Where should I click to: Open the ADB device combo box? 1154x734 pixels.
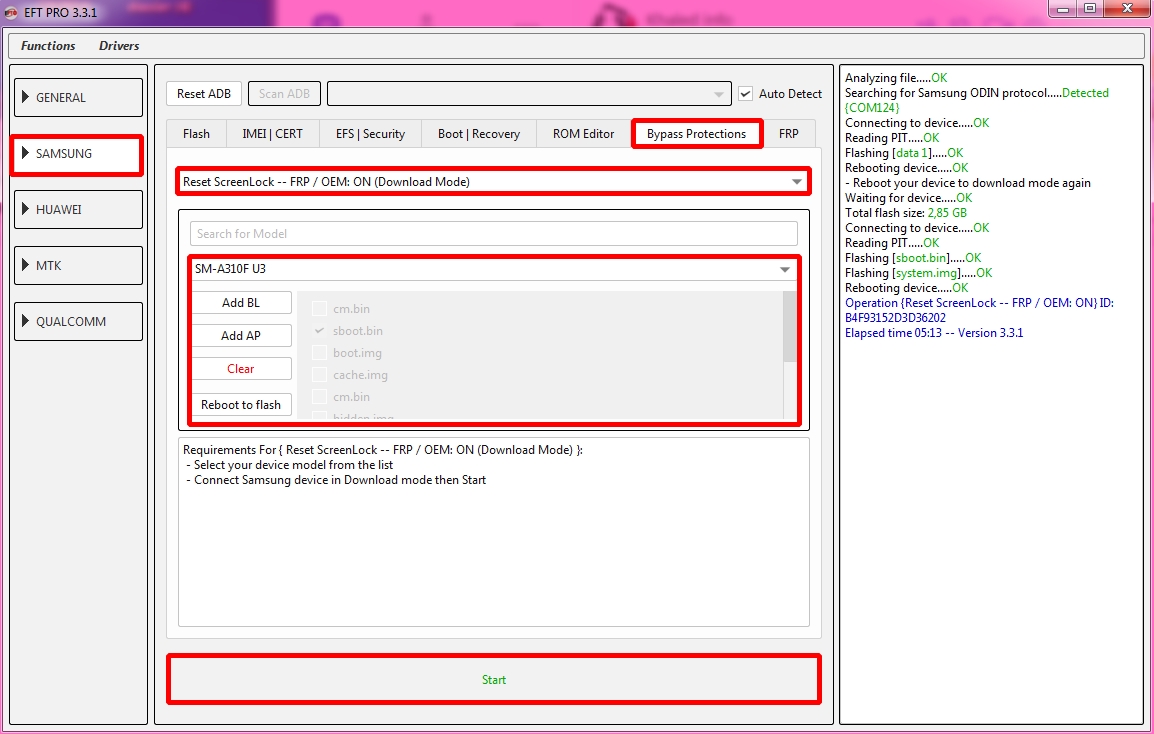coord(529,94)
